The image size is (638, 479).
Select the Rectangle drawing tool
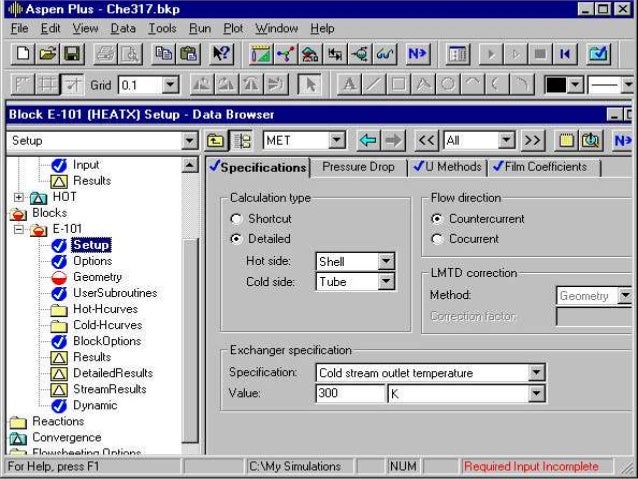pyautogui.click(x=398, y=85)
